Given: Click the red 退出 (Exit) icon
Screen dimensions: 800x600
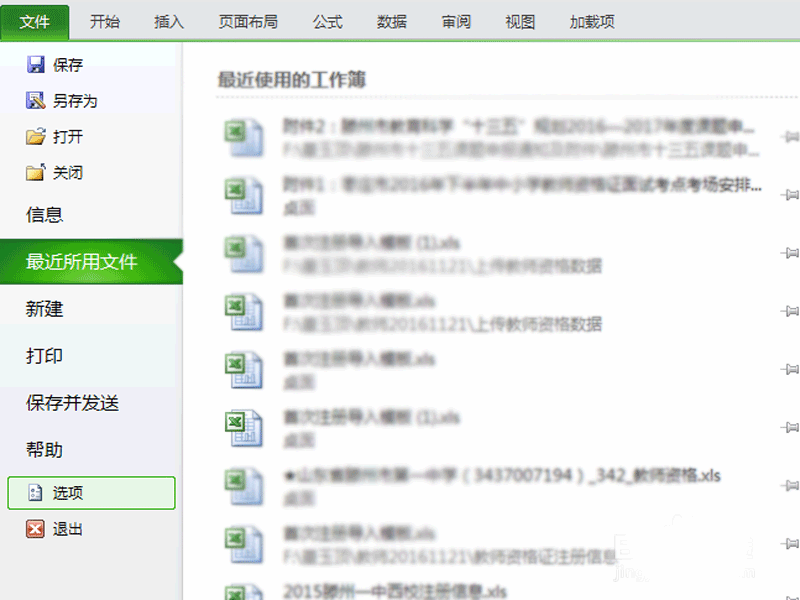Looking at the screenshot, I should [x=36, y=529].
